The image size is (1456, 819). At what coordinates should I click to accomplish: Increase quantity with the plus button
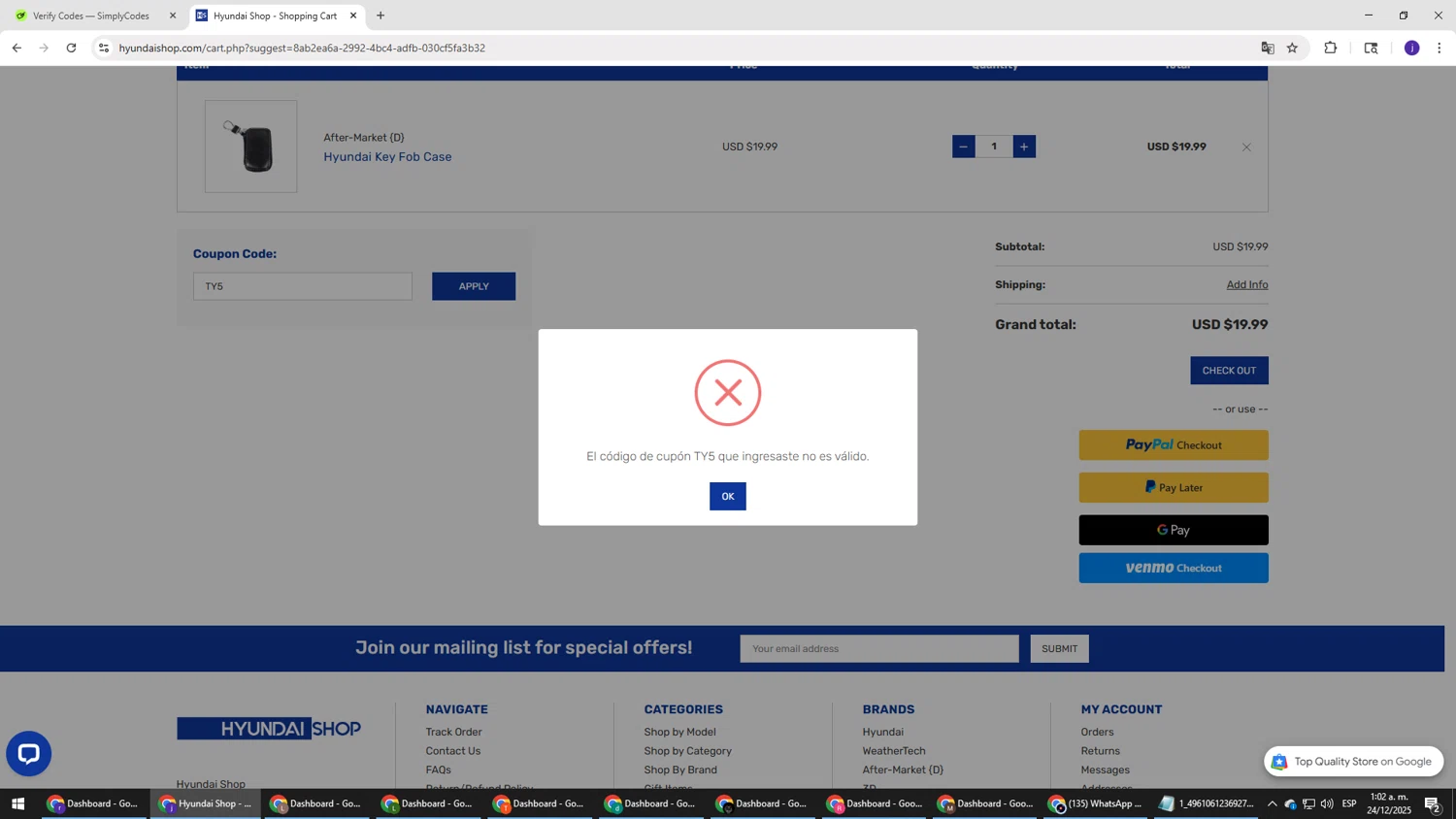pyautogui.click(x=1024, y=147)
